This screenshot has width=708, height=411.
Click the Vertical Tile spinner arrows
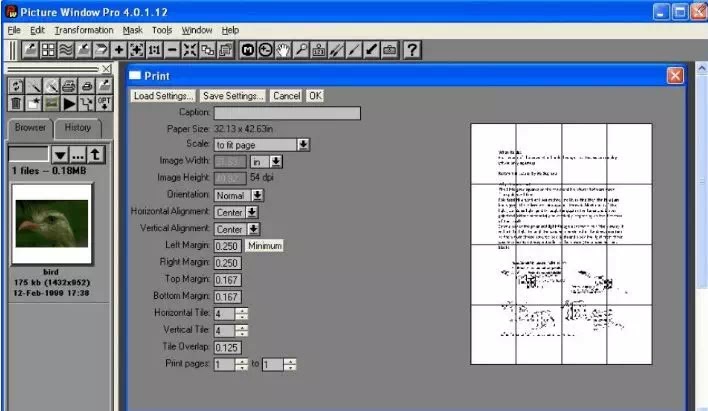242,331
